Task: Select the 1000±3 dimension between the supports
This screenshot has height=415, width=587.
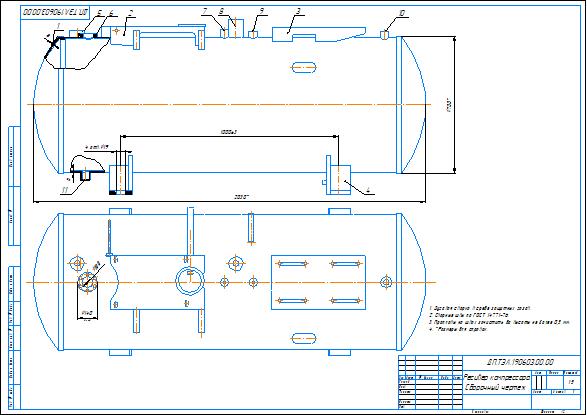Action: tap(229, 132)
